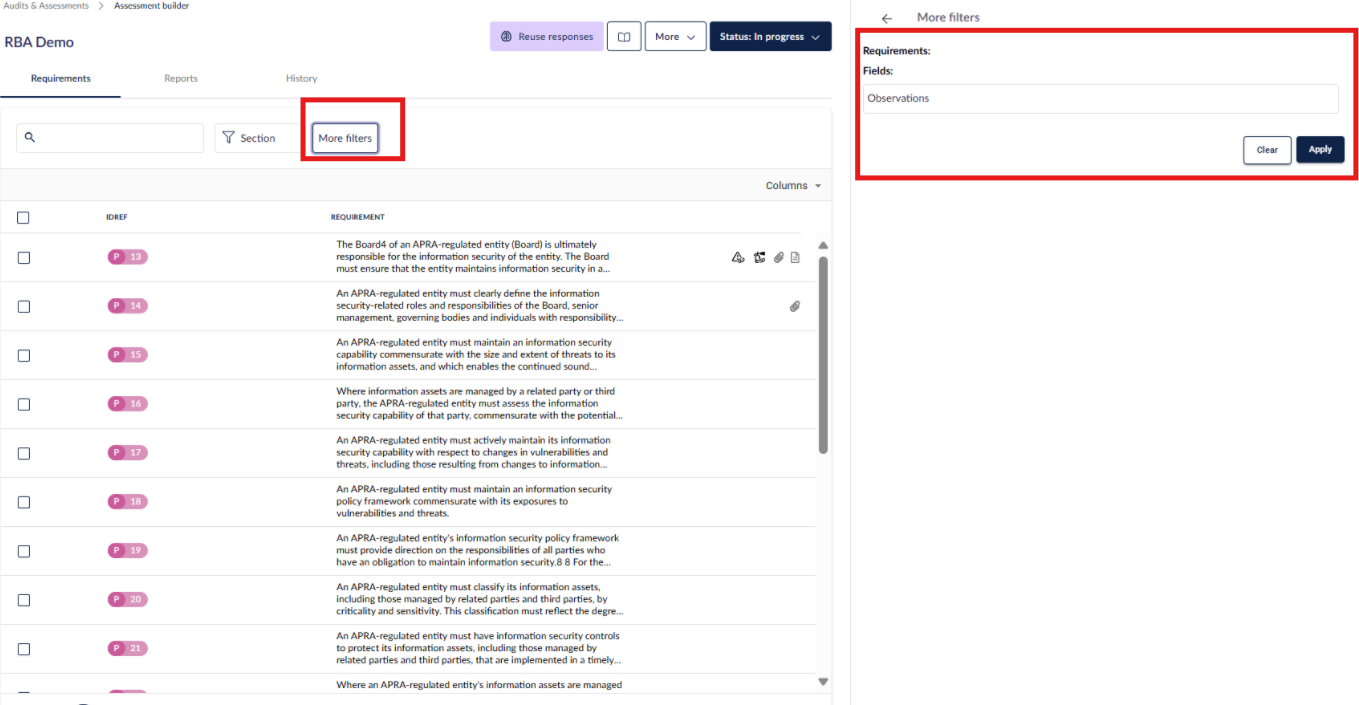This screenshot has width=1359, height=705.
Task: Go to Audits & Assessments breadcrumb
Action: [46, 6]
